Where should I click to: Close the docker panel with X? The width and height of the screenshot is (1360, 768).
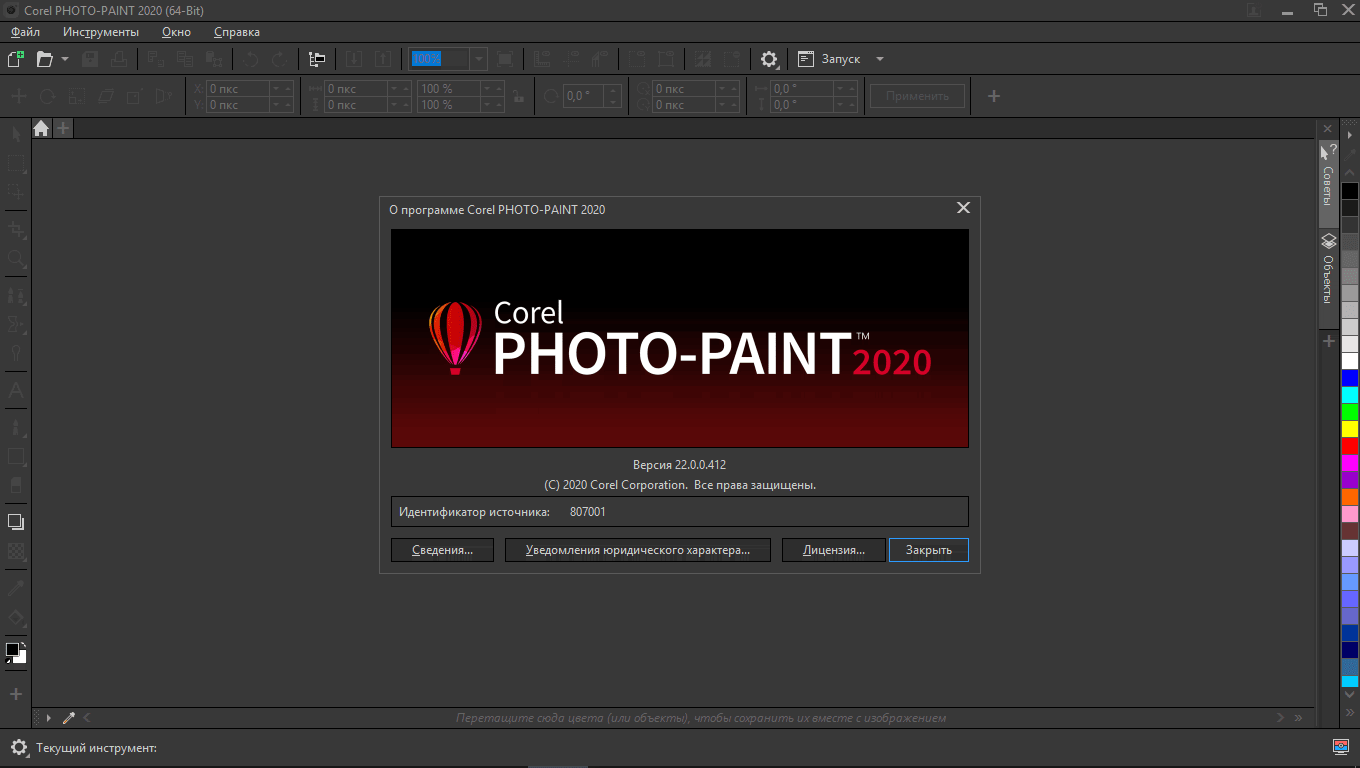pos(1328,129)
